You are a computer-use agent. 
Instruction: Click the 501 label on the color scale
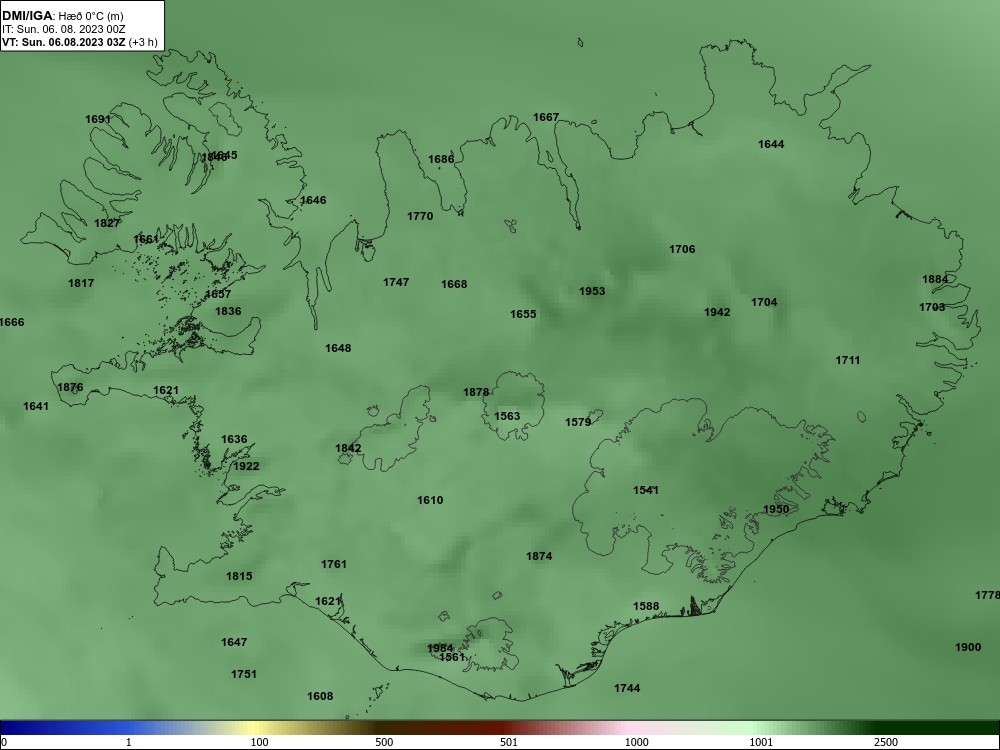509,743
